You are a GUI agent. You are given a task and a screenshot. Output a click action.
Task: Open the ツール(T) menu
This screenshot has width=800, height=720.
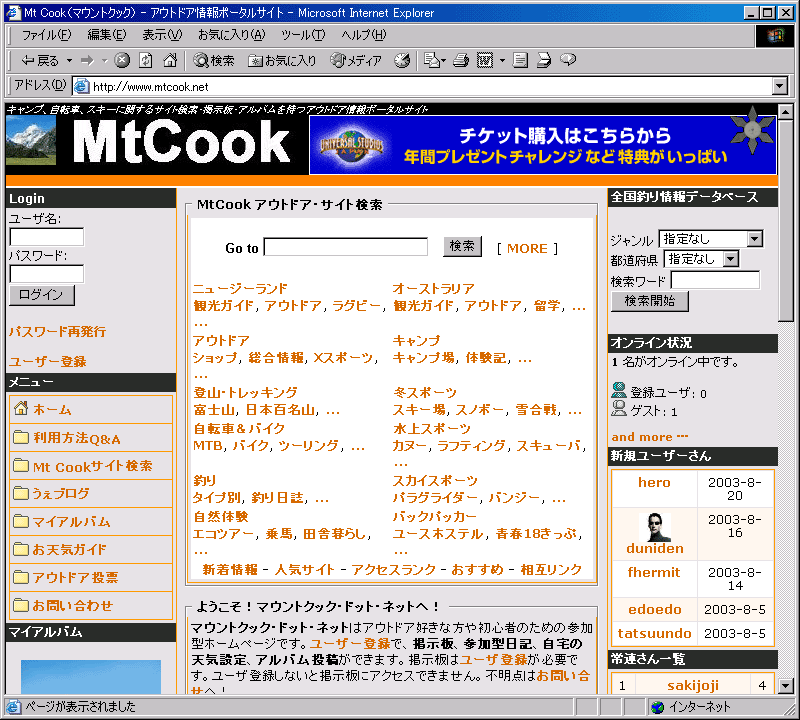point(303,35)
